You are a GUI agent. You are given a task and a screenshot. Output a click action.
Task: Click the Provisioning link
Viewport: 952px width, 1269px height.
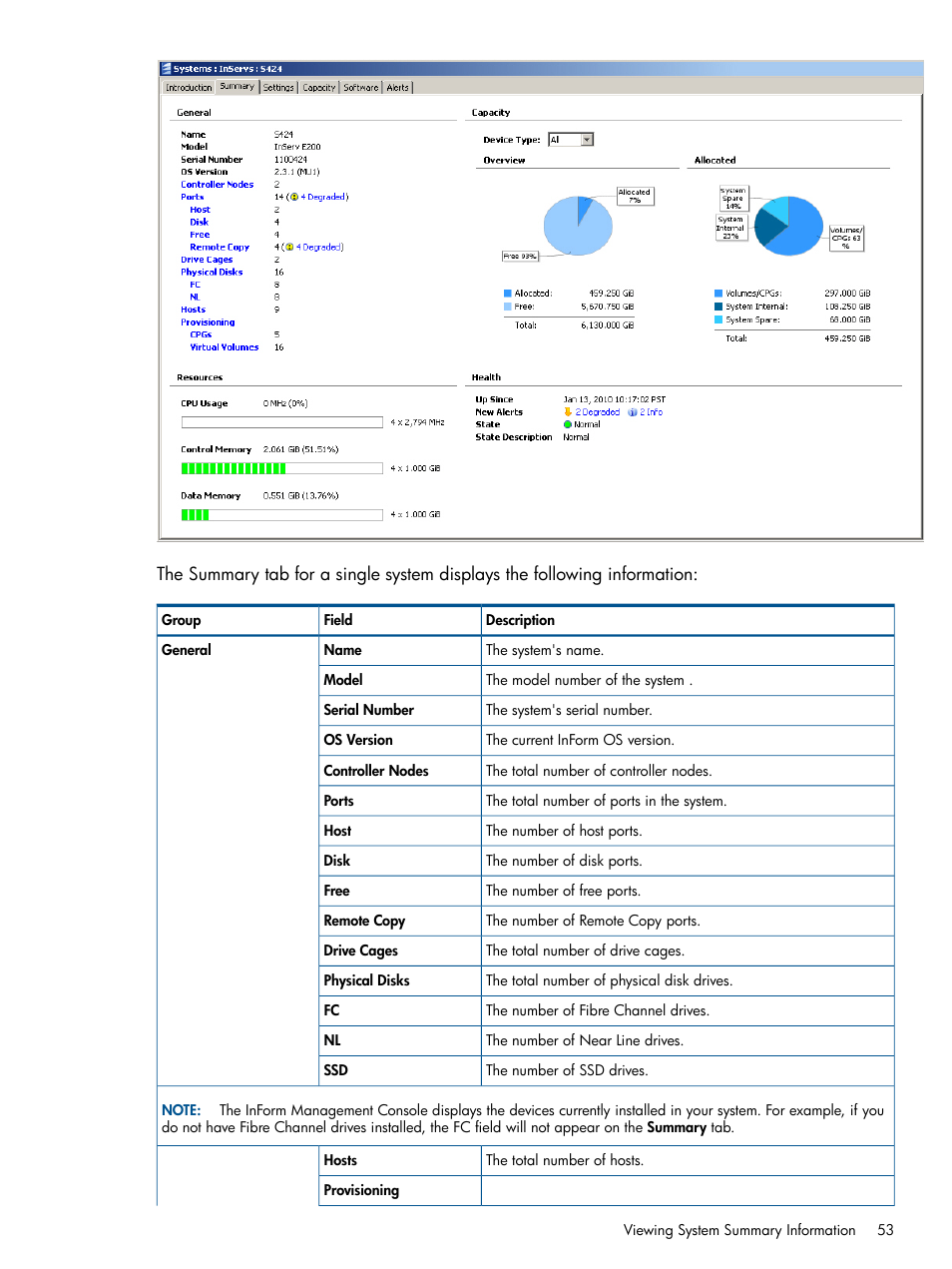coord(208,322)
